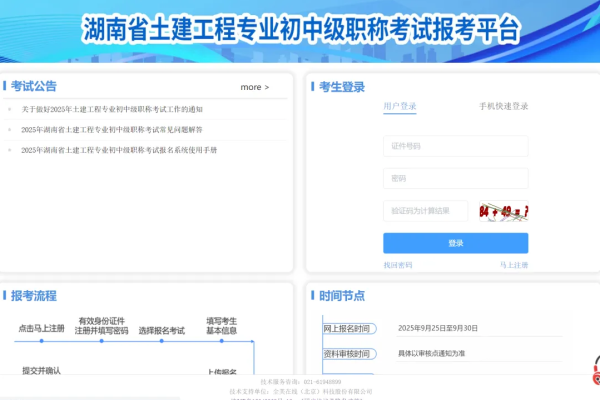Click the footer 技术服务咨询 phone number

tap(322, 382)
